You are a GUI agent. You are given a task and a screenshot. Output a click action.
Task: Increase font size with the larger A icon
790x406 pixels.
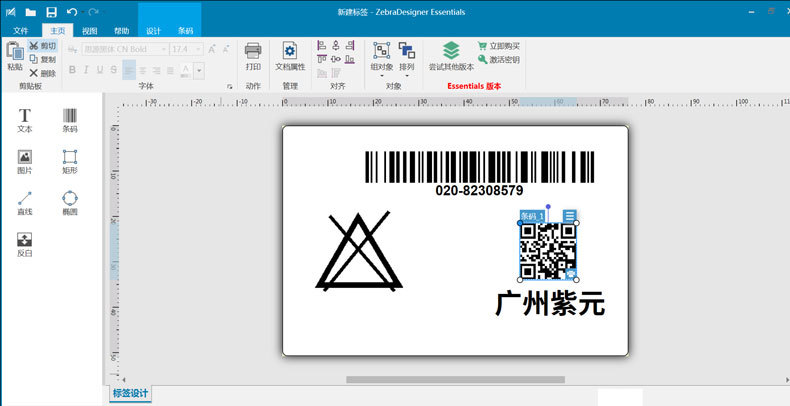coord(212,49)
